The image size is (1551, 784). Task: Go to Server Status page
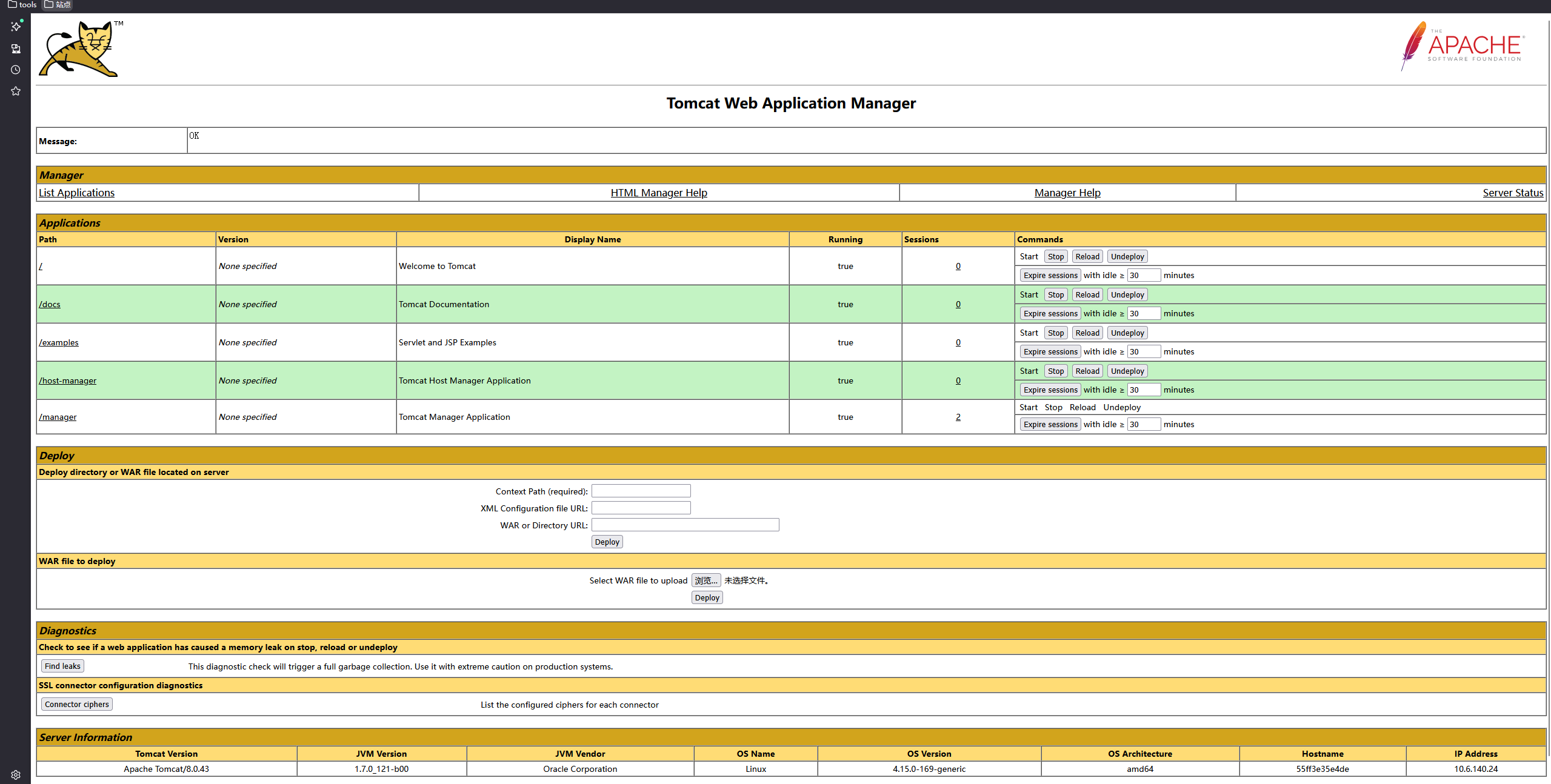click(x=1512, y=193)
